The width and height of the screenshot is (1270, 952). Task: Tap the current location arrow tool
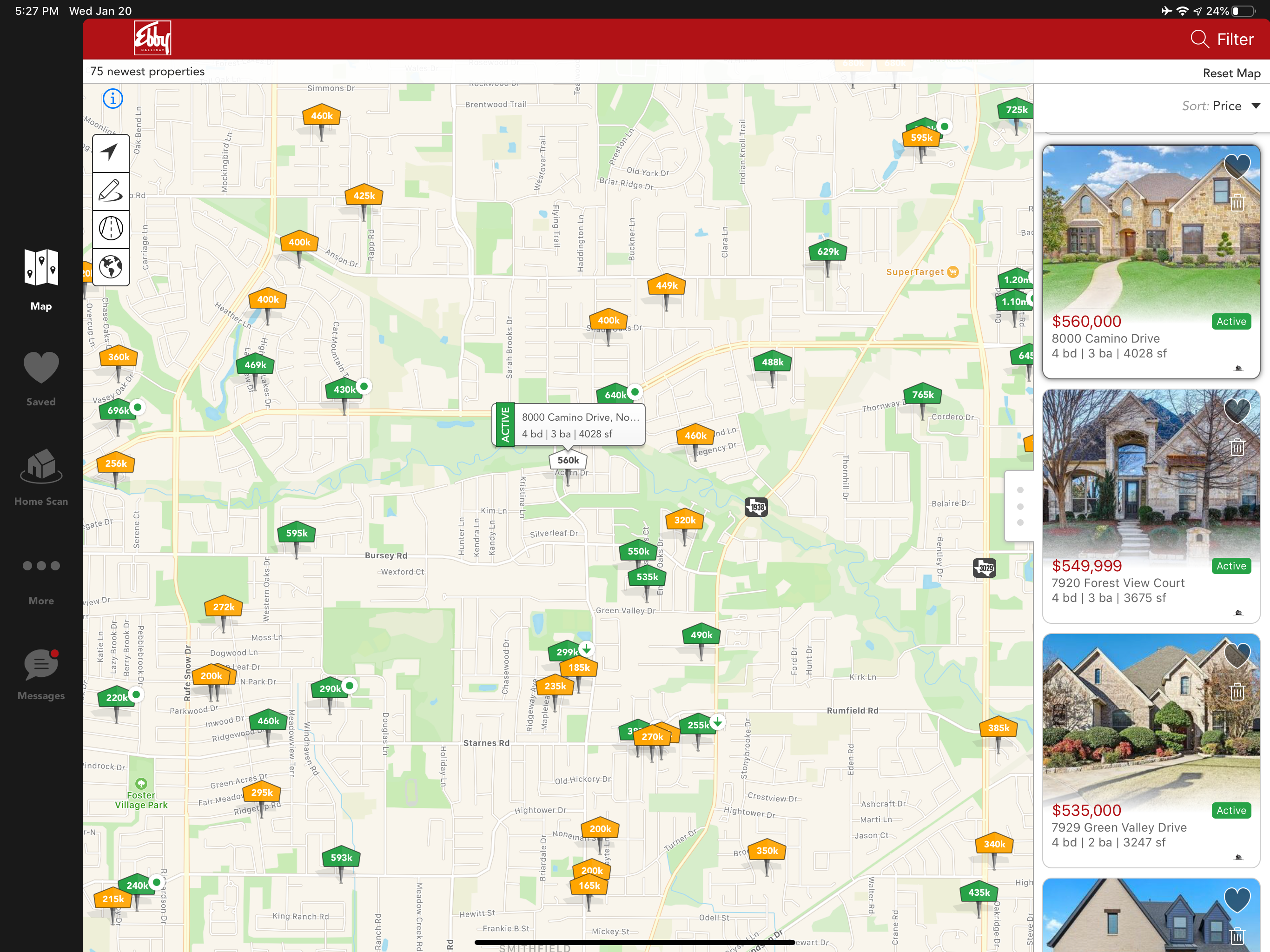pos(111,153)
